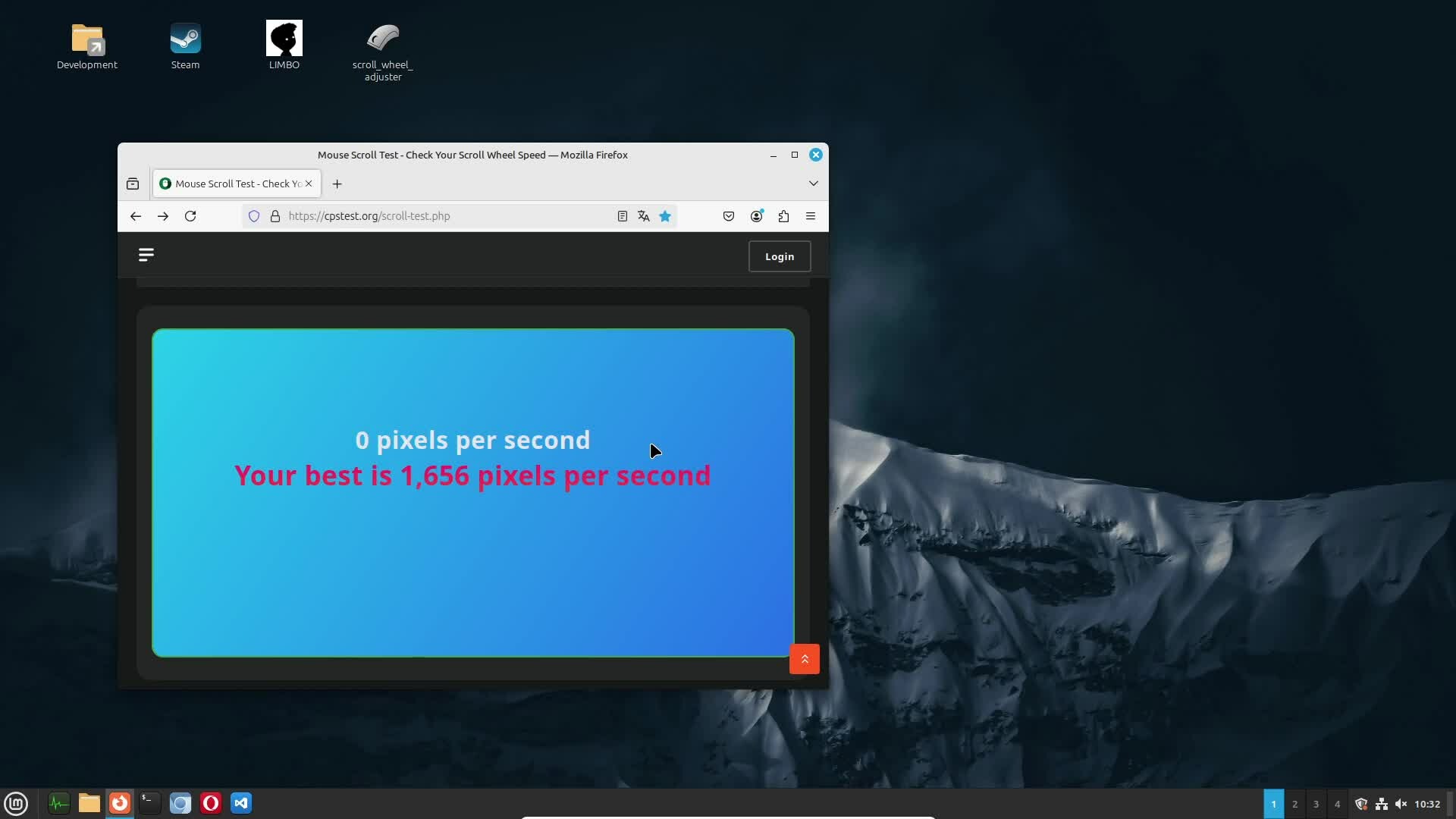Viewport: 1456px width, 819px height.
Task: Click the orange scroll-to-top button
Action: point(804,658)
